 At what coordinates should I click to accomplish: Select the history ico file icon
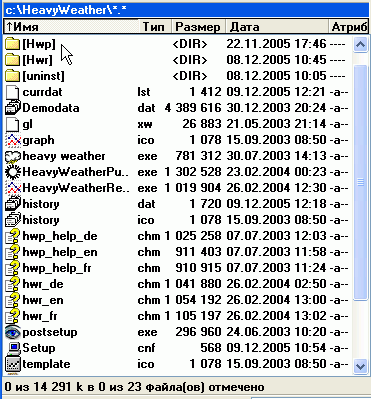[13, 220]
